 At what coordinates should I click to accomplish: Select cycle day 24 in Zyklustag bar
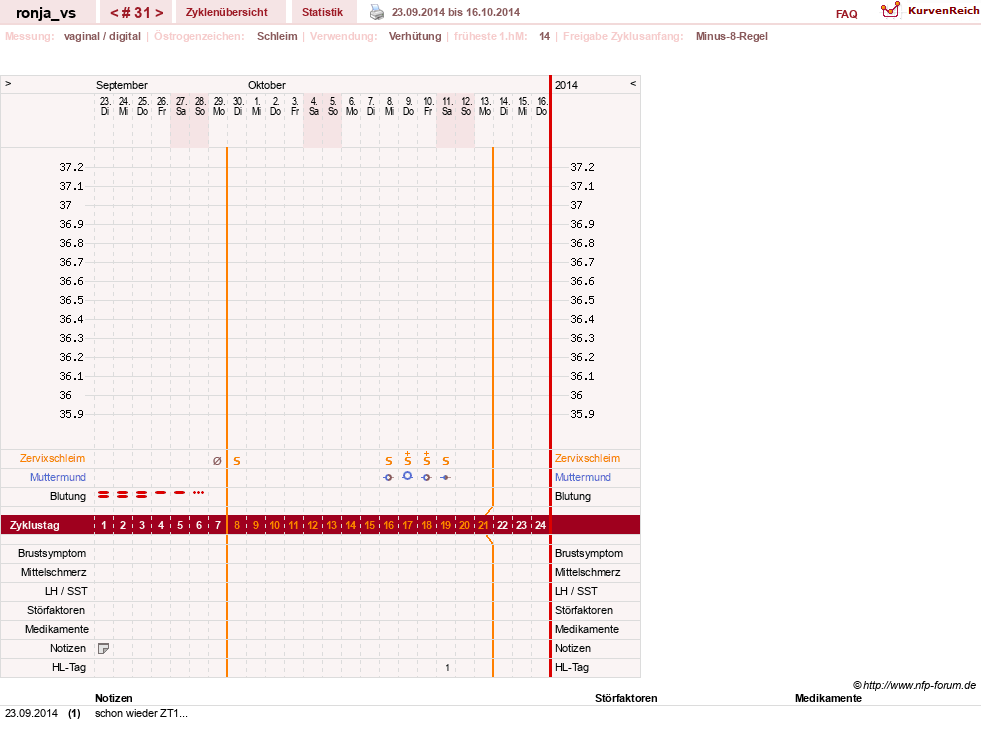[540, 526]
